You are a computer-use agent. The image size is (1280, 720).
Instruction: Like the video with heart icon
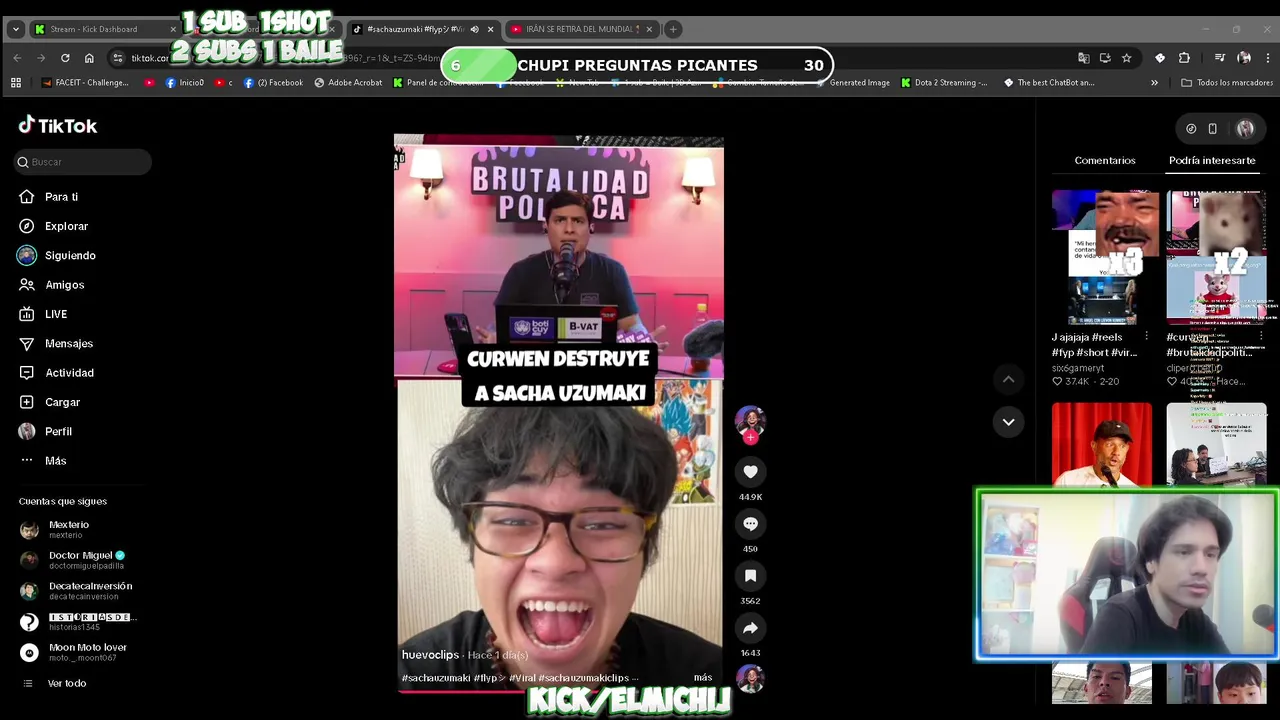750,472
